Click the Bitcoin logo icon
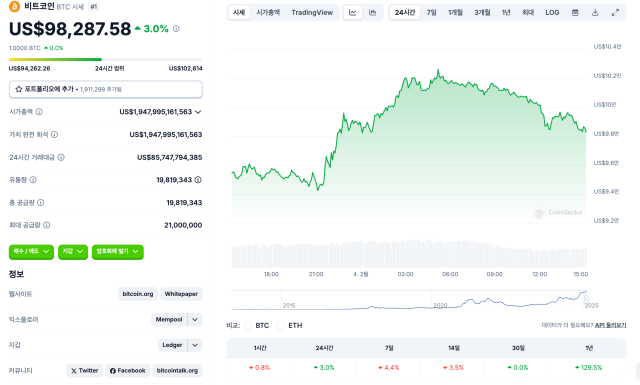The height and width of the screenshot is (385, 640). click(x=14, y=7)
